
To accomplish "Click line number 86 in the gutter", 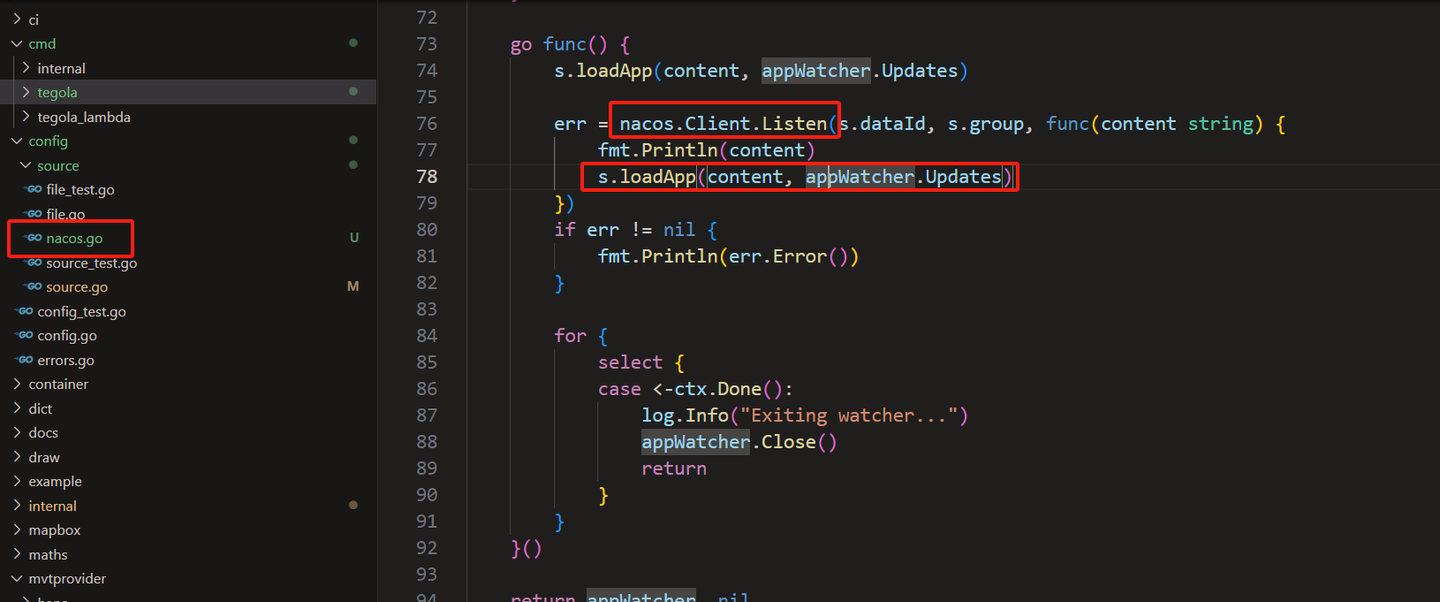I will tap(426, 389).
